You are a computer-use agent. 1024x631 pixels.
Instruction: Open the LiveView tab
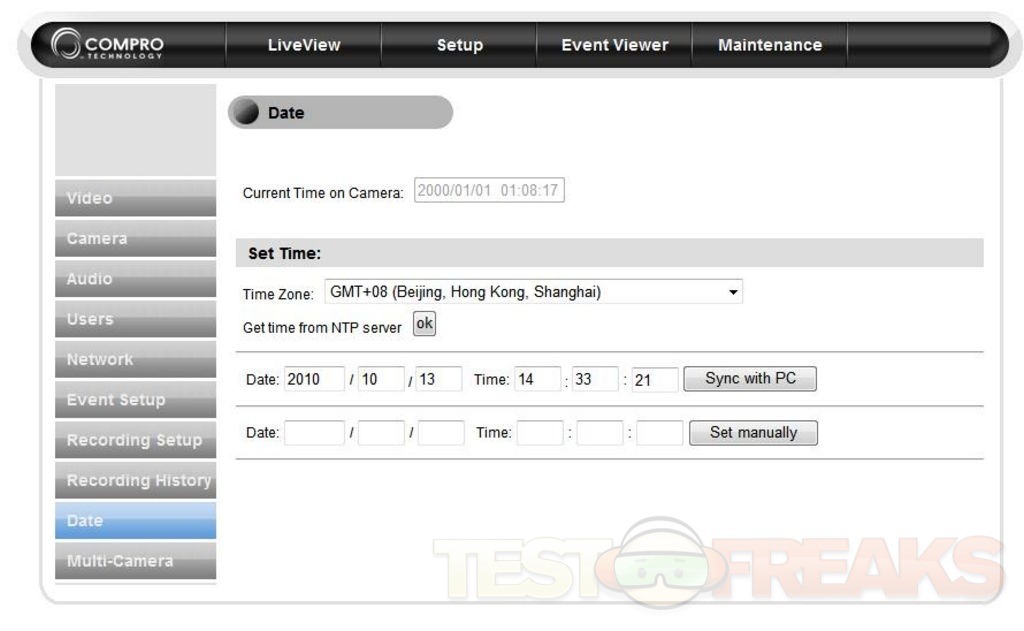[304, 45]
